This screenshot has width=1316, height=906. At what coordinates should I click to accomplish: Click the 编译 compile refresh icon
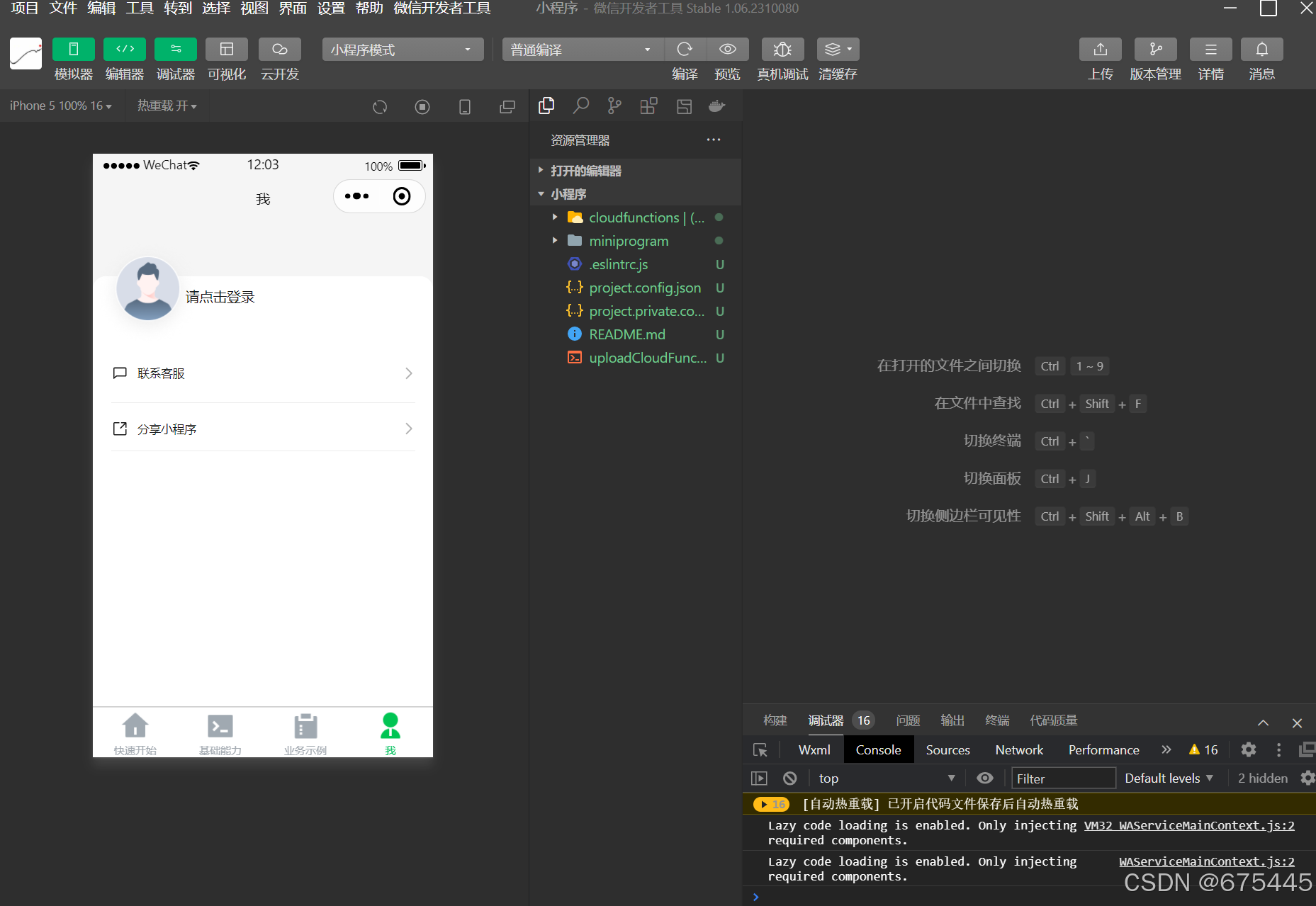pos(685,49)
